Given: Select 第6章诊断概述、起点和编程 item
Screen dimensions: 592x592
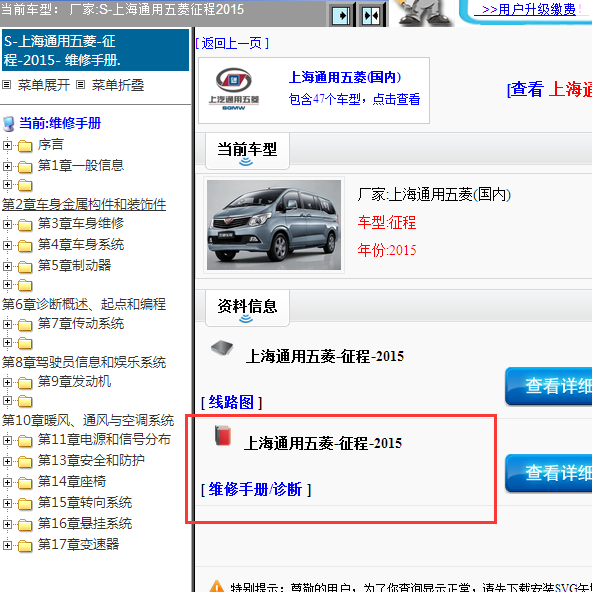Looking at the screenshot, I should point(84,304).
